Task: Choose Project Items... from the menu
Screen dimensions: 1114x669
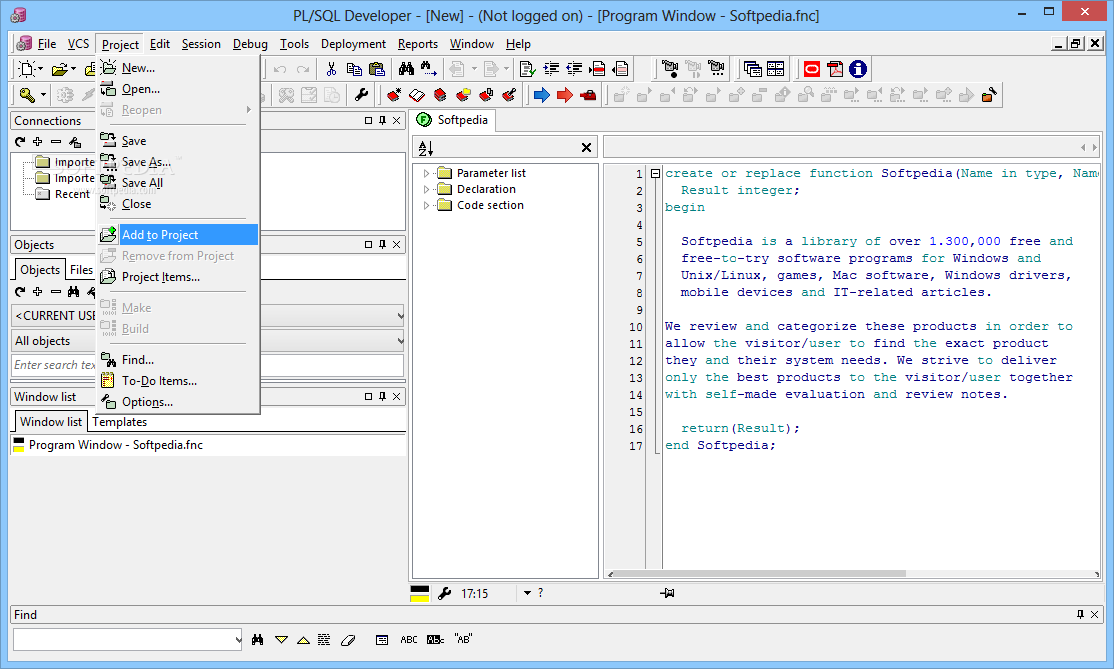Action: pyautogui.click(x=160, y=277)
